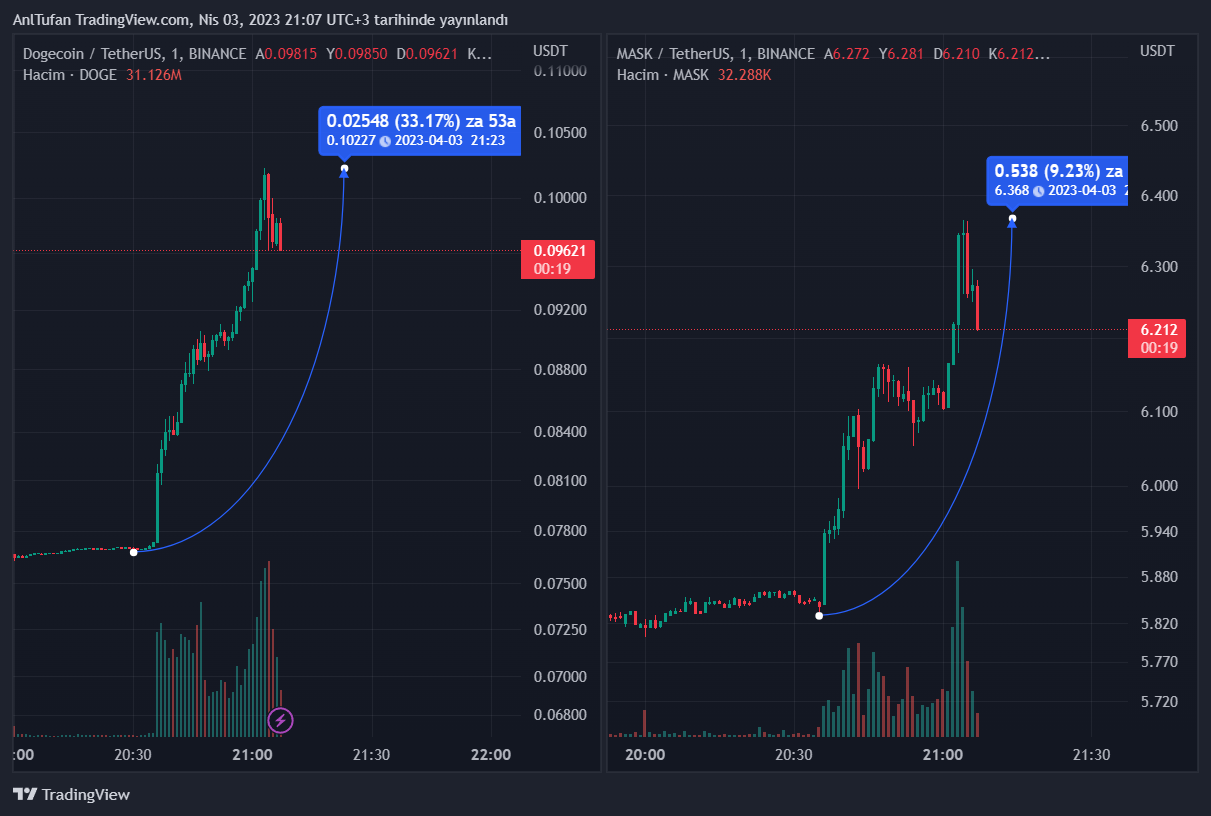The image size is (1211, 816).
Task: Click the purple lightning bolt icon
Action: [281, 719]
